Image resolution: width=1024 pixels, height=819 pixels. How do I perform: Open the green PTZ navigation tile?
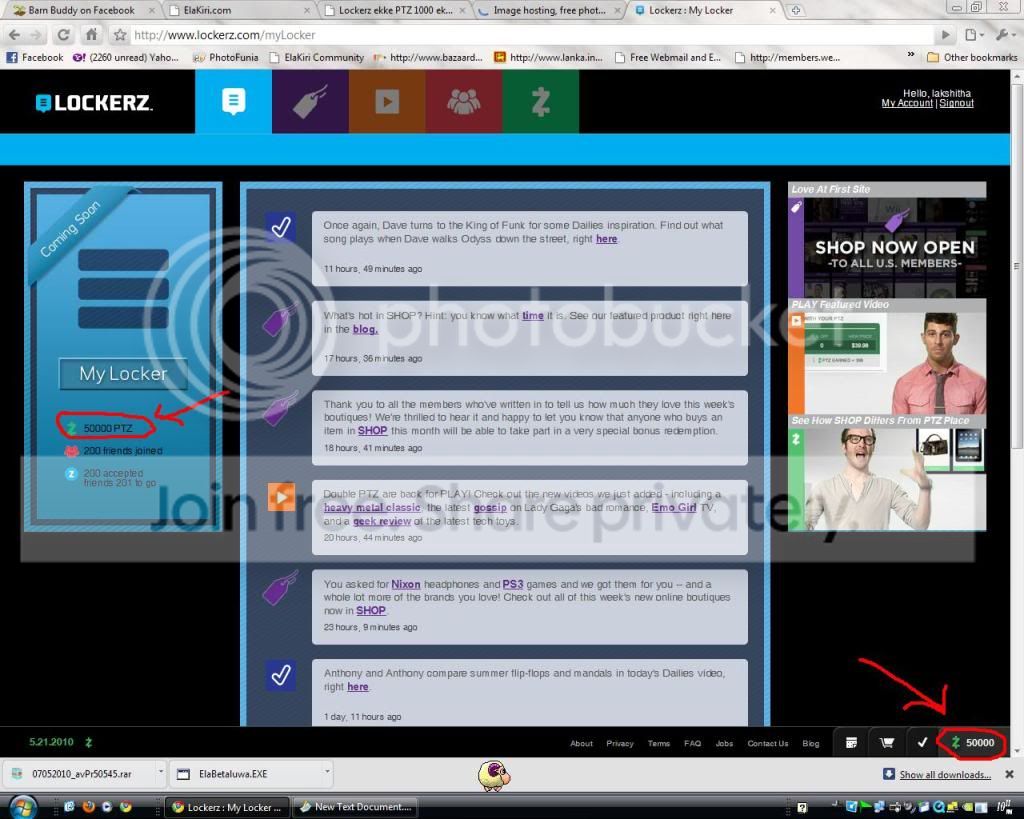point(540,101)
